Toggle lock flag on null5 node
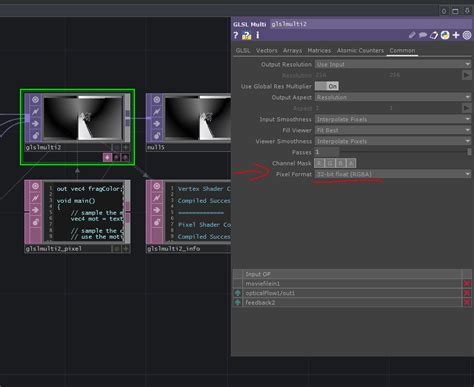474x387 pixels. tap(157, 135)
